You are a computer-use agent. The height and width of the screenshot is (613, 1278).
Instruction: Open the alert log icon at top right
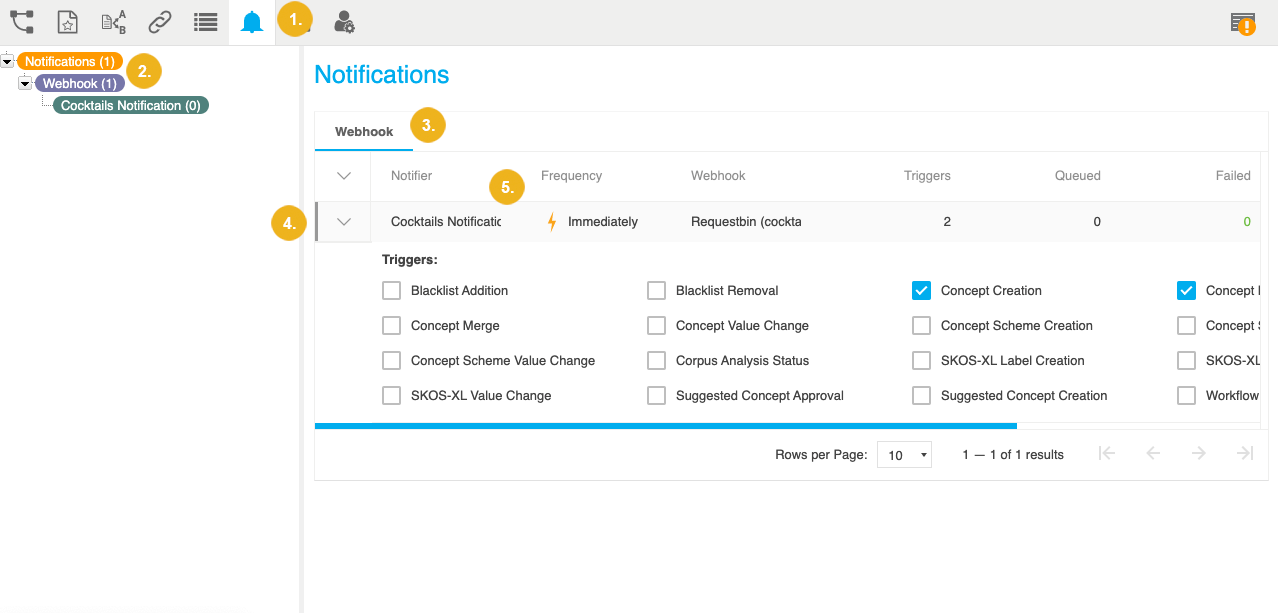point(1242,21)
